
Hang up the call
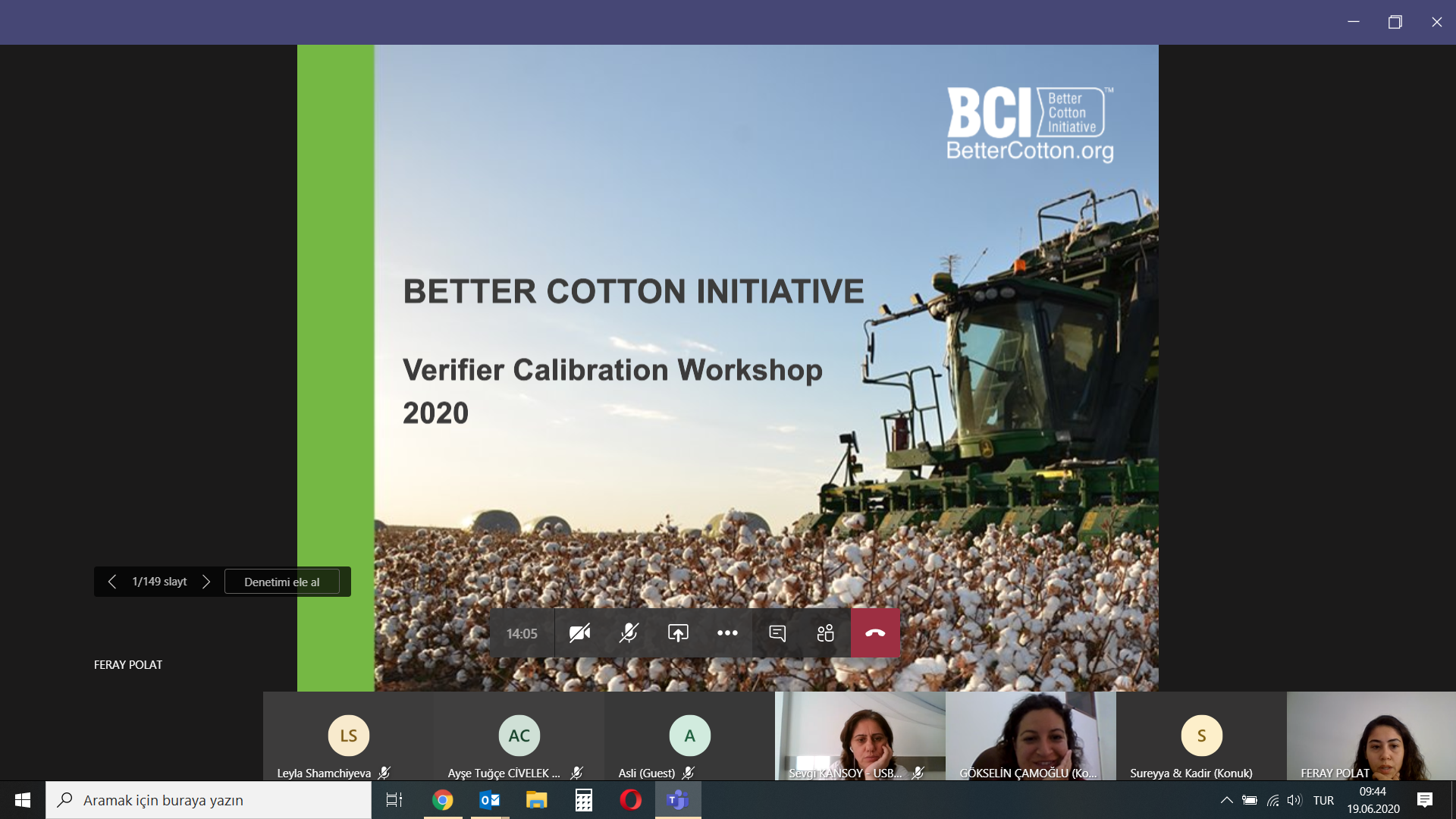tap(875, 633)
